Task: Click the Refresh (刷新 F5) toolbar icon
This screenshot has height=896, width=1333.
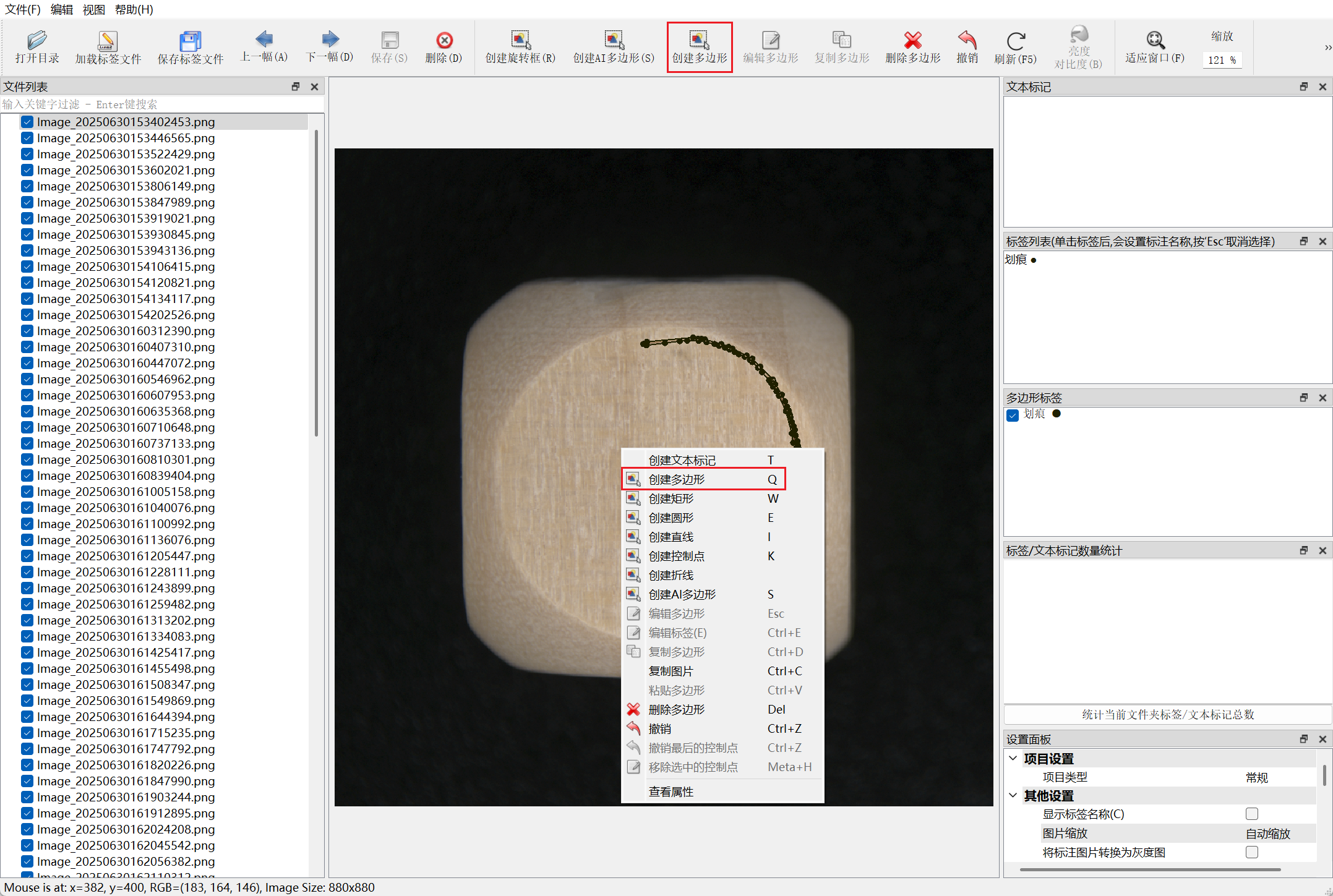Action: 1015,41
